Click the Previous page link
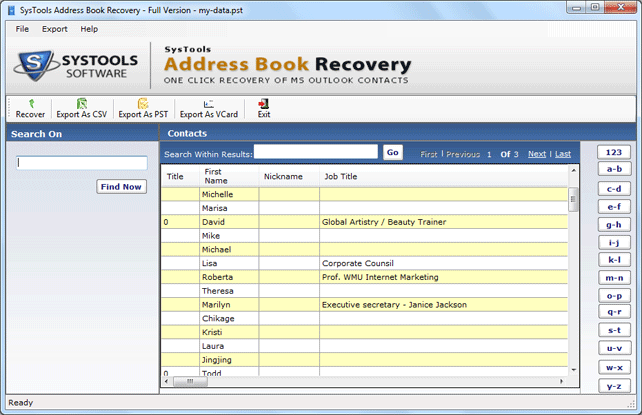Image resolution: width=642 pixels, height=415 pixels. coord(463,154)
